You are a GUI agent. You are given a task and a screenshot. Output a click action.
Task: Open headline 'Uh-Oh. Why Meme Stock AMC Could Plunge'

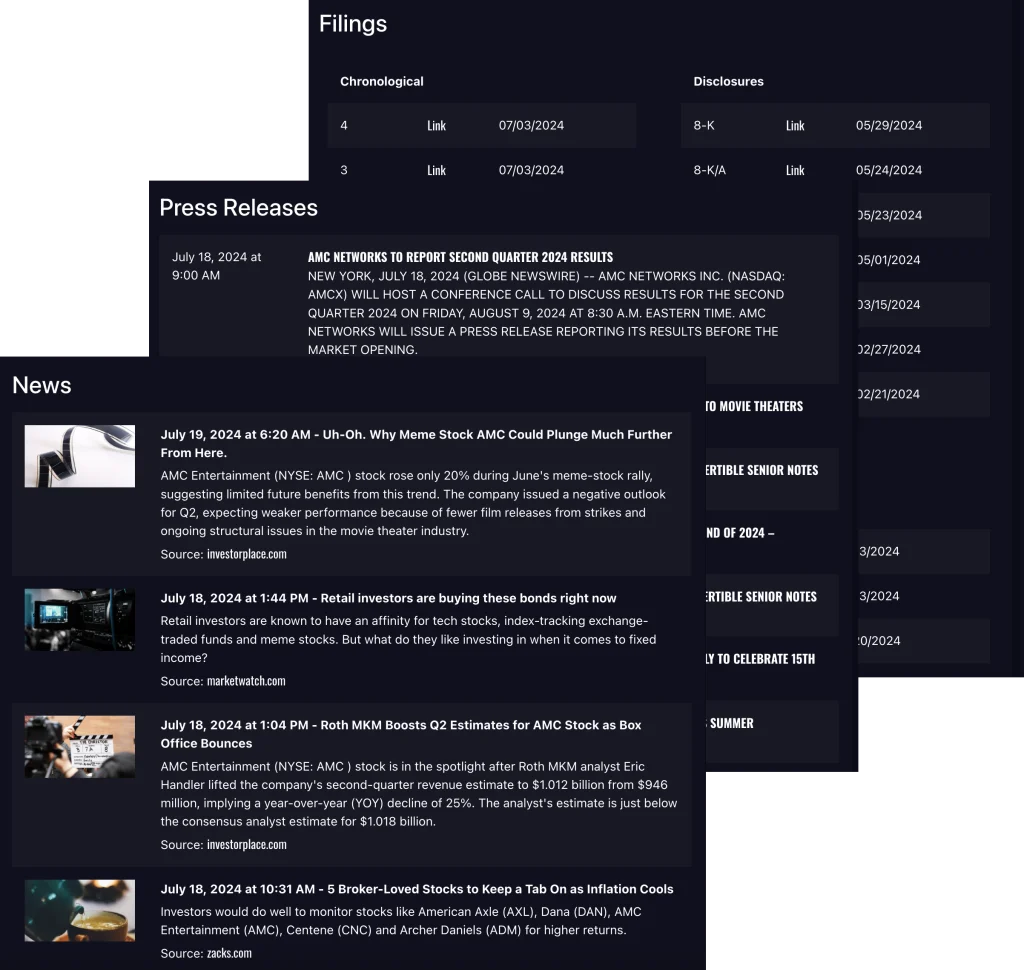click(416, 444)
